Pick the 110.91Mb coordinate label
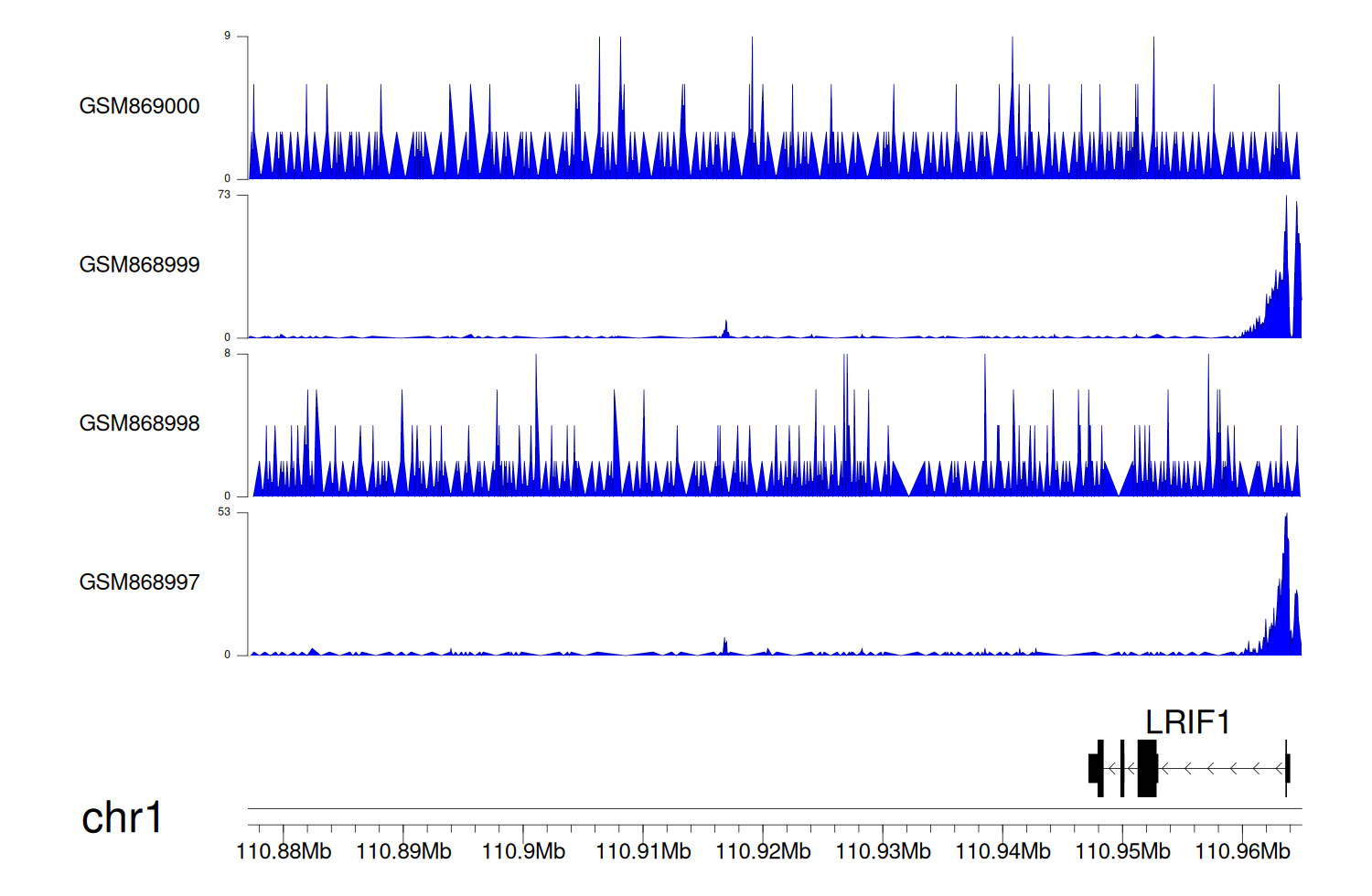 pos(643,852)
